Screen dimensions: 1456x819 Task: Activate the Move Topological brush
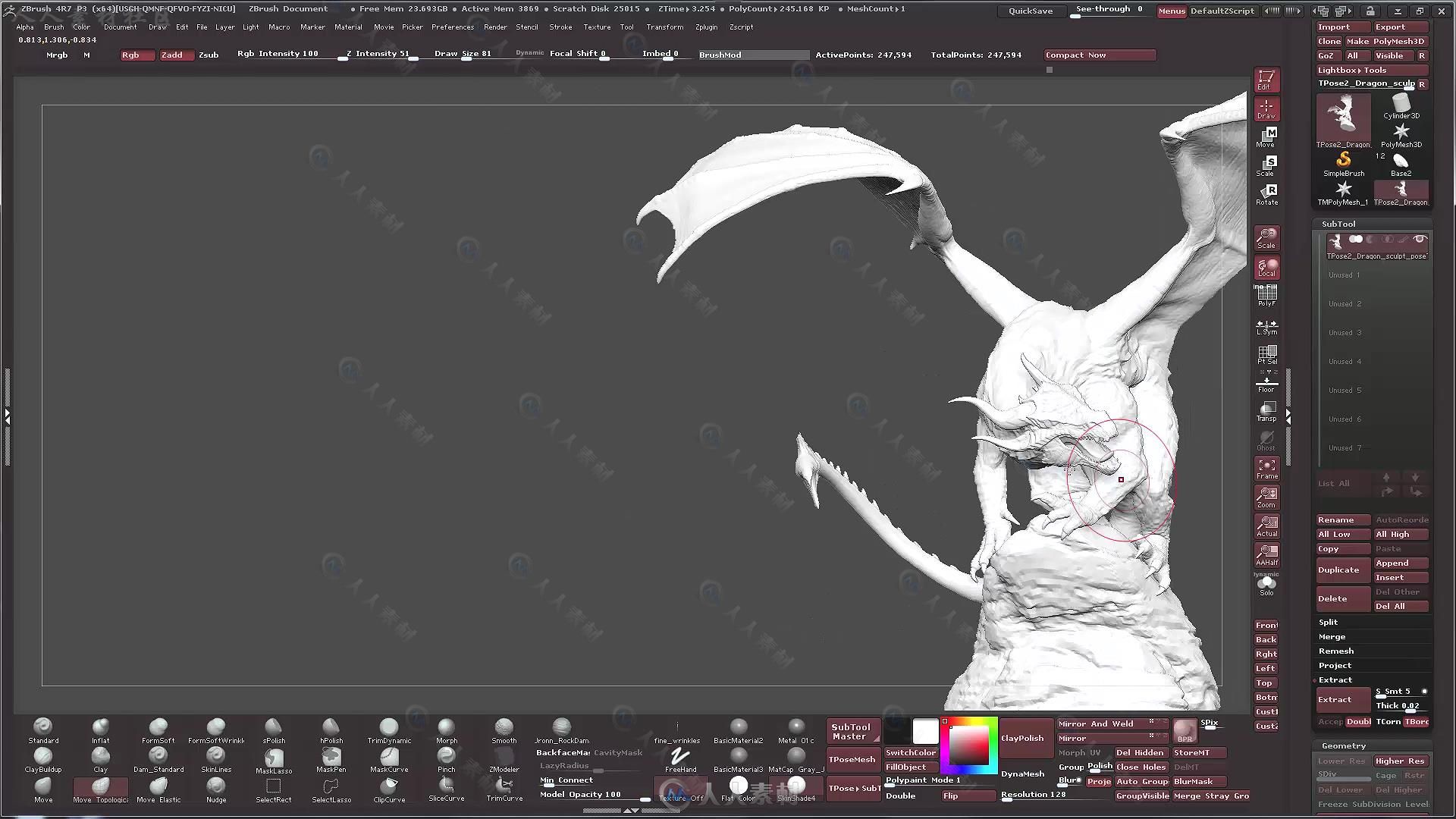(101, 790)
